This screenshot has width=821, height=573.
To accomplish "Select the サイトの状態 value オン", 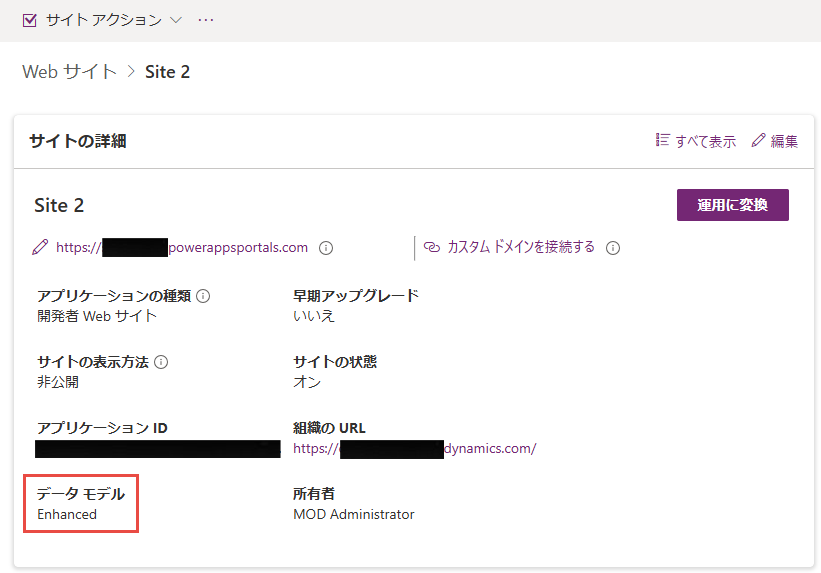I will click(x=307, y=382).
